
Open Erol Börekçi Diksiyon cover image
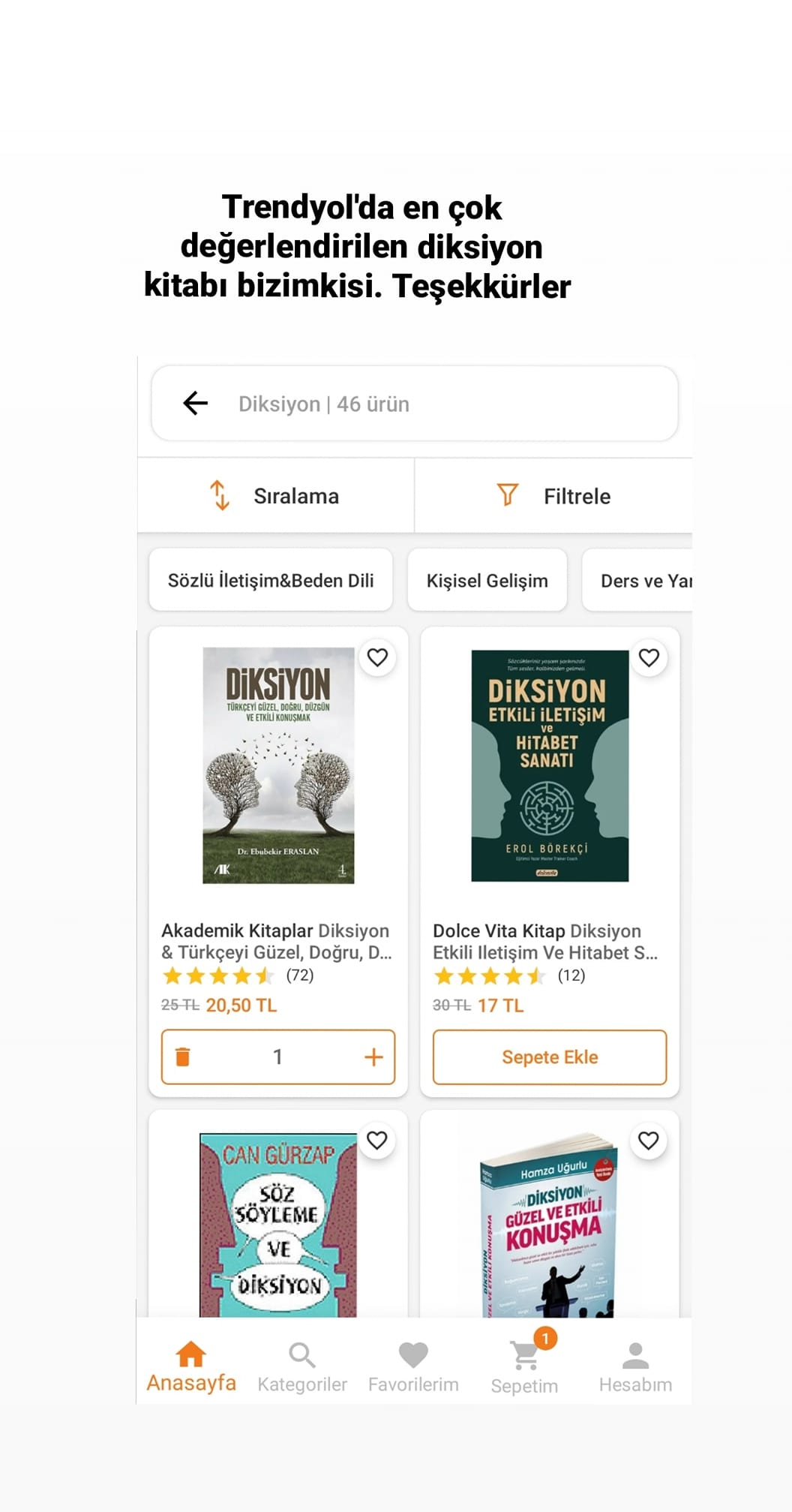click(x=550, y=765)
